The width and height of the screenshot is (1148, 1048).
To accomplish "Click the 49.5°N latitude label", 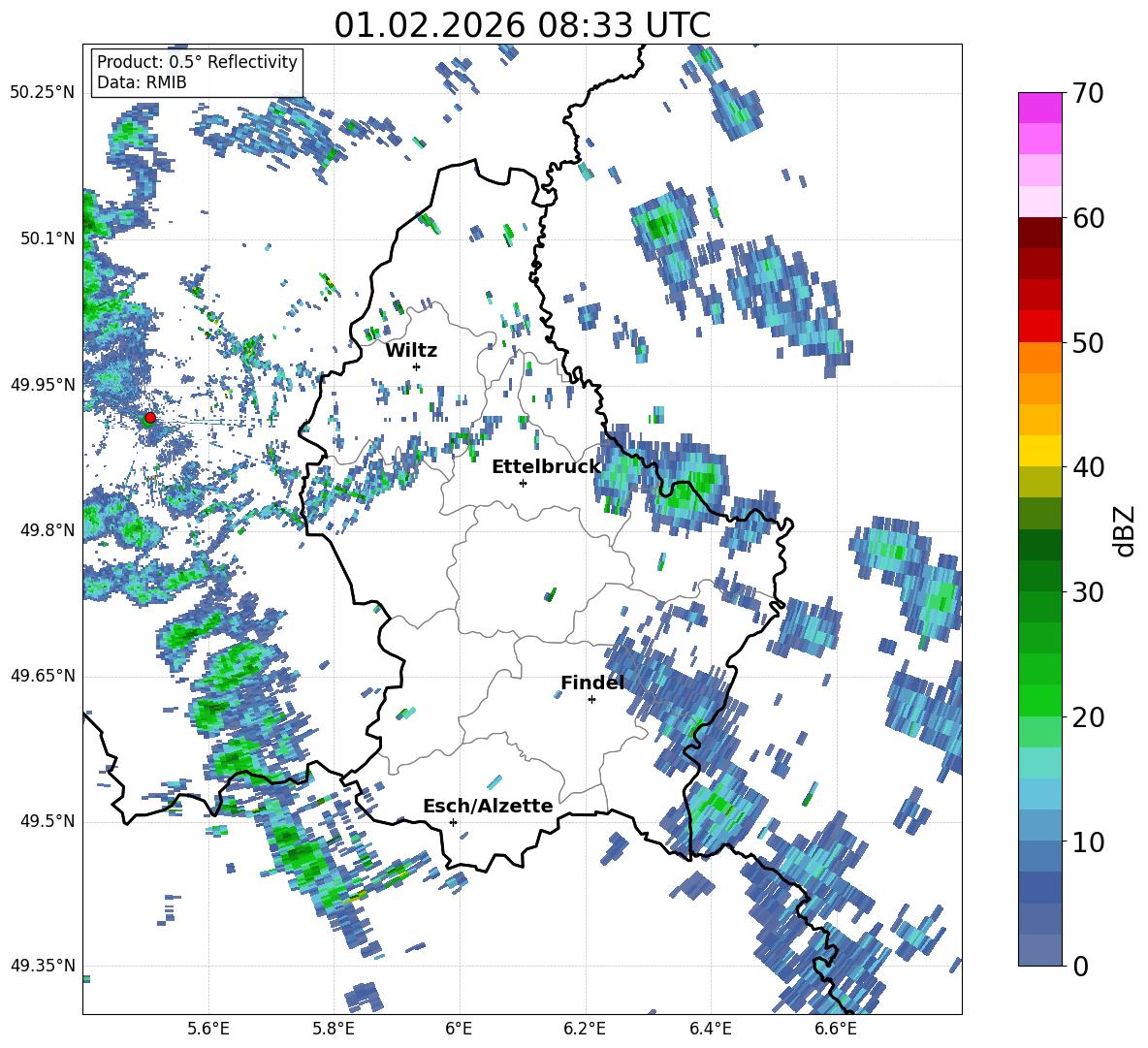I will (x=48, y=821).
